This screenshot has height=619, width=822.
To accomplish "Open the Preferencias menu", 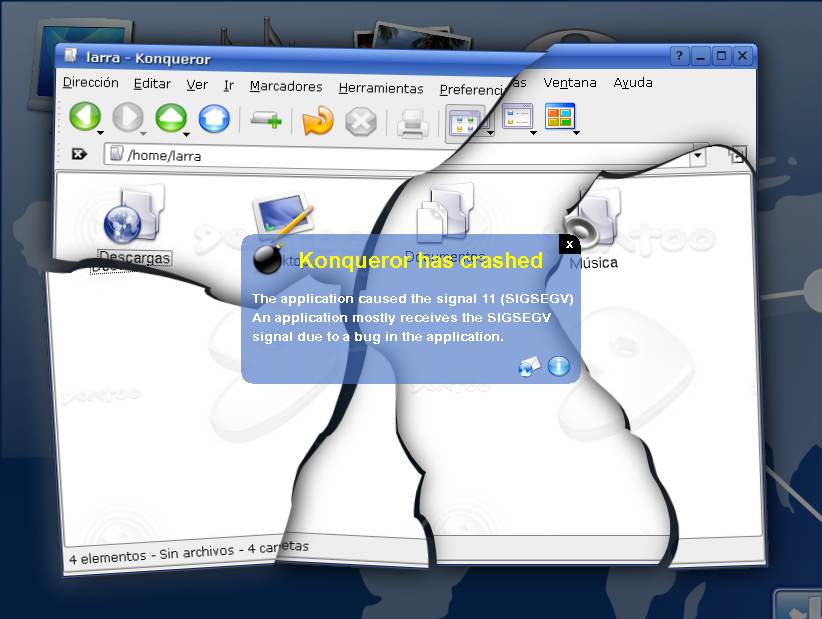I will click(483, 87).
